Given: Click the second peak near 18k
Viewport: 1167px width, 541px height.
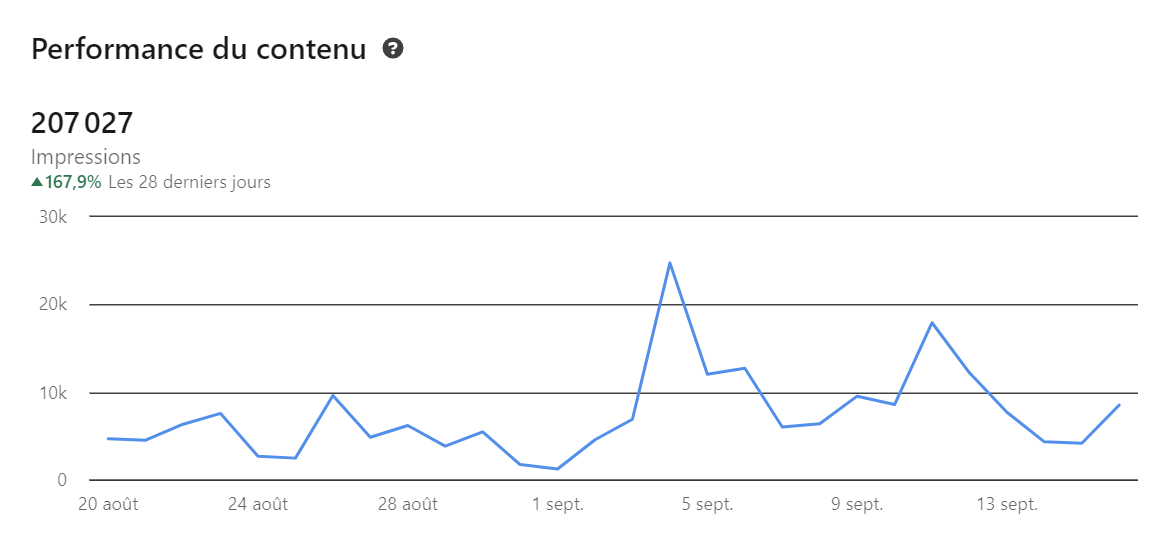Looking at the screenshot, I should pyautogui.click(x=932, y=322).
